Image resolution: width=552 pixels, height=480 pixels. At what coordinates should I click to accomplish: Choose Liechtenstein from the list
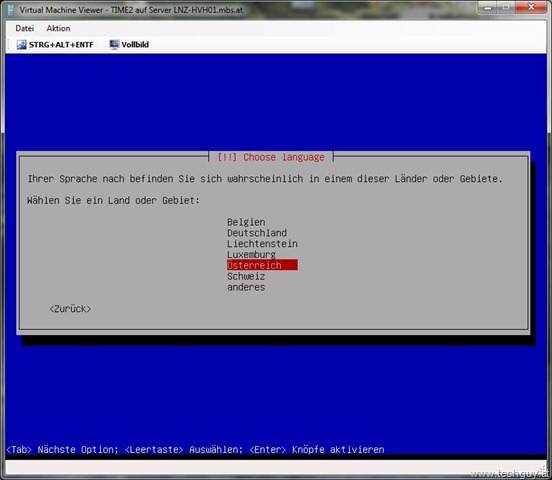click(x=262, y=244)
